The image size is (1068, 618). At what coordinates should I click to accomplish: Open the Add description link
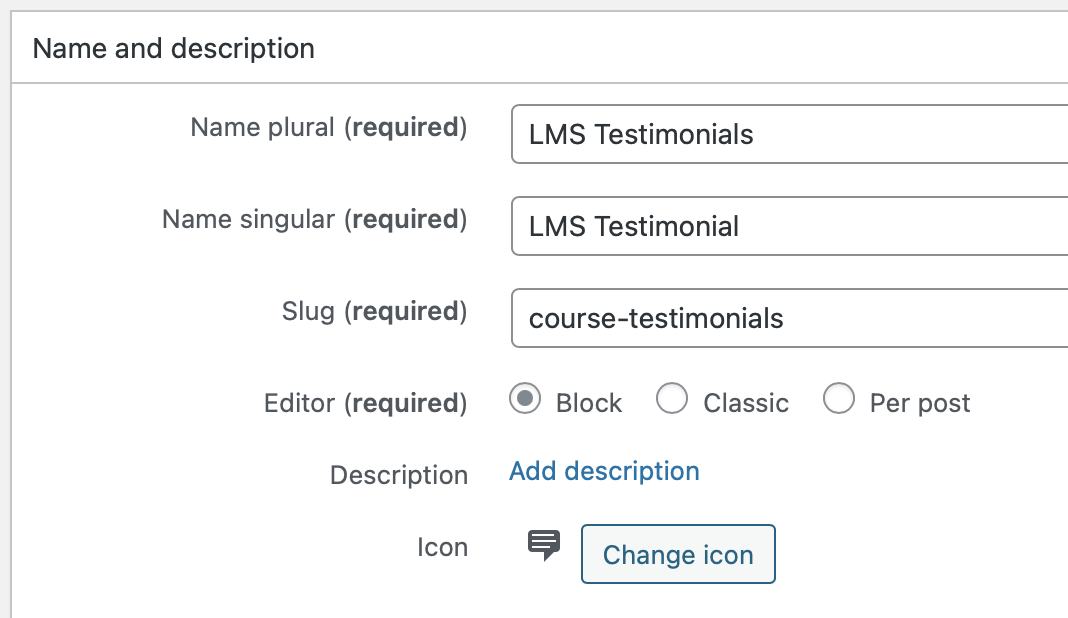point(604,471)
